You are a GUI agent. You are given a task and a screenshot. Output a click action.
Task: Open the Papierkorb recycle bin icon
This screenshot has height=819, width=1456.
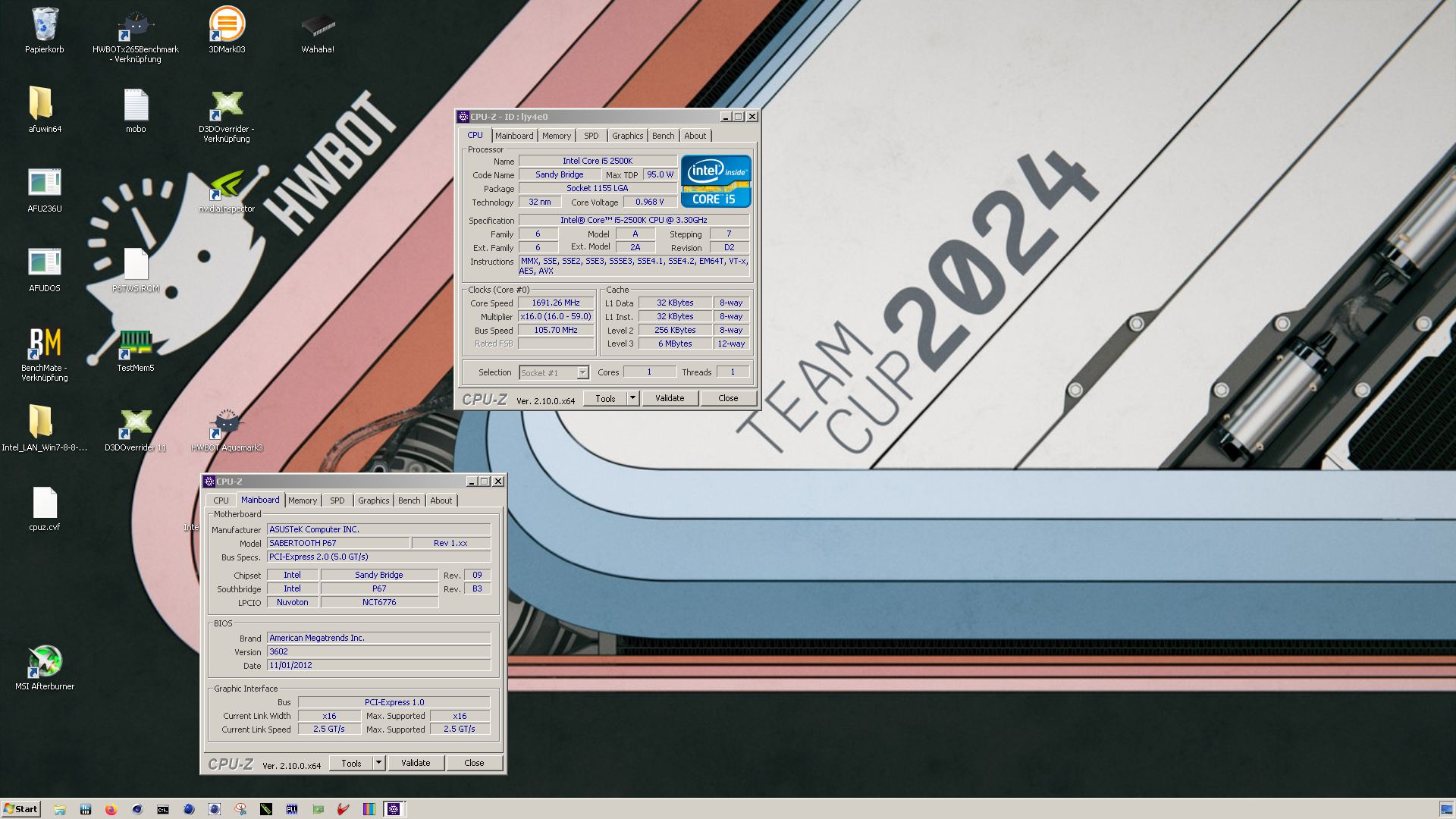pyautogui.click(x=45, y=30)
